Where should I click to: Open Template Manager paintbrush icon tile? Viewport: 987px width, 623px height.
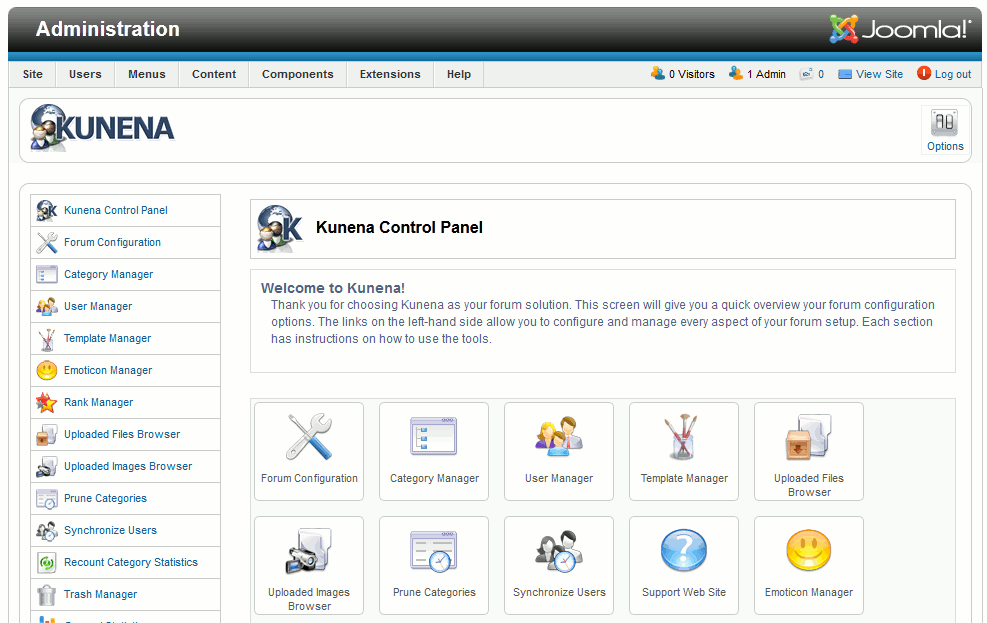pyautogui.click(x=684, y=438)
